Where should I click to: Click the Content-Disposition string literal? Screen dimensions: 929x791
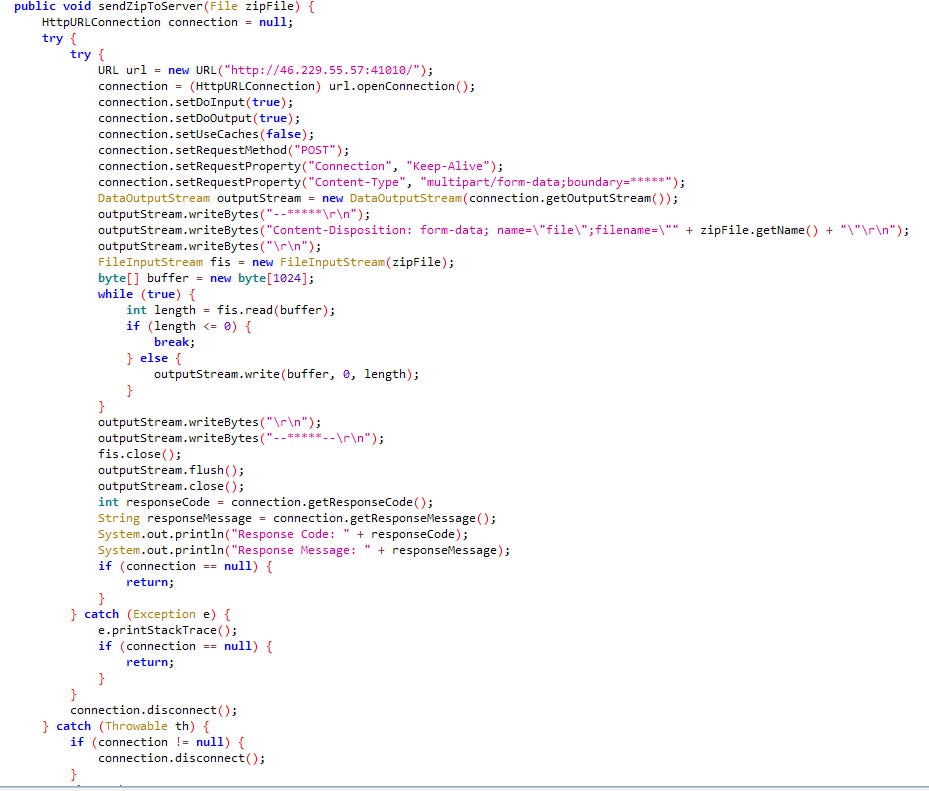472,230
